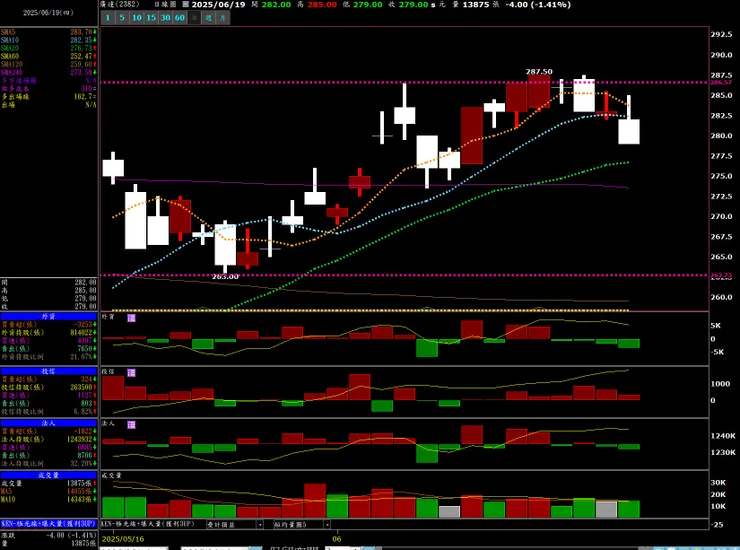Open the 累計損益 dropdown

pos(235,525)
